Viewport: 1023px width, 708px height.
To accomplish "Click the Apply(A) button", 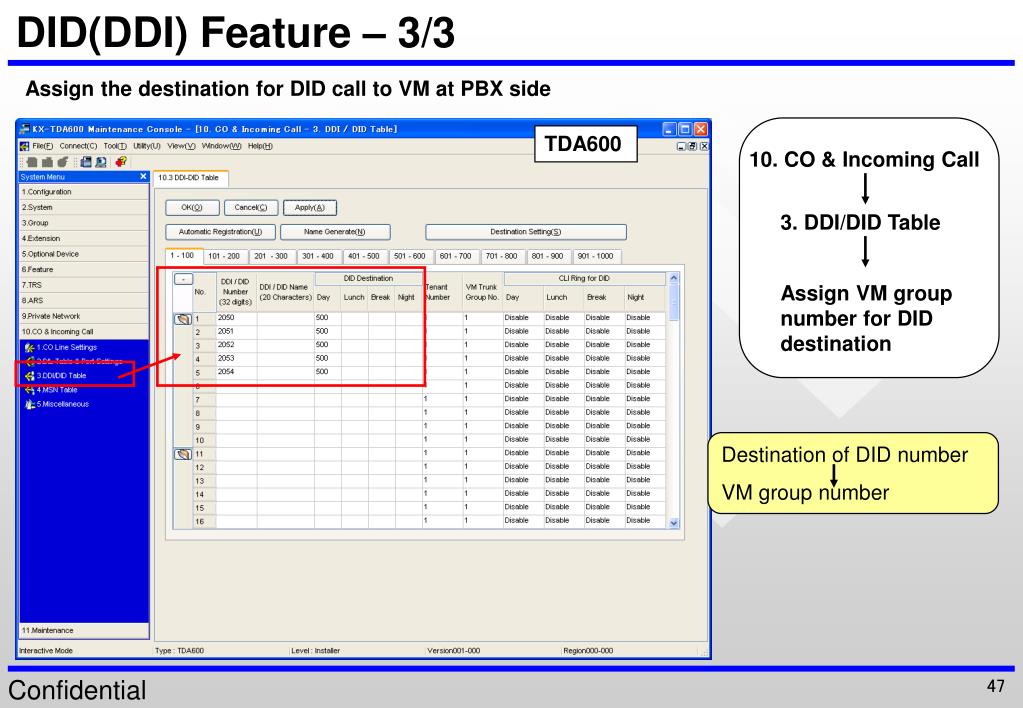I will click(310, 208).
